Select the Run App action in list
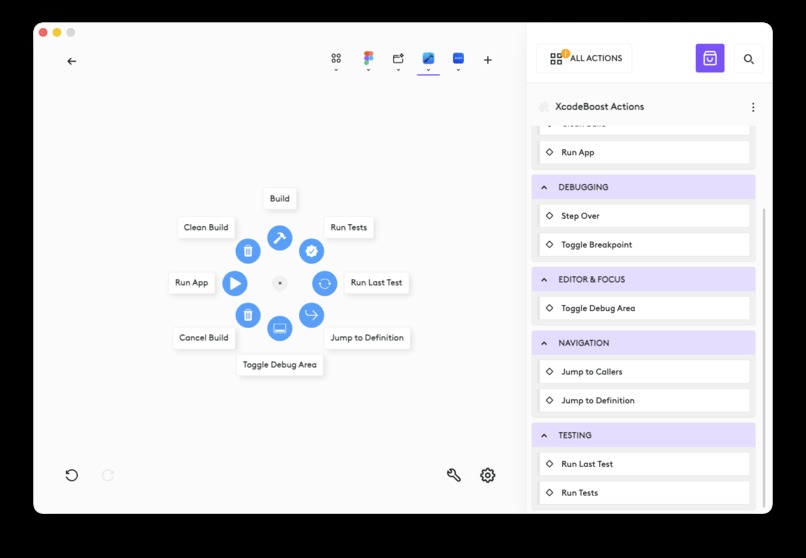The height and width of the screenshot is (558, 806). [x=645, y=153]
